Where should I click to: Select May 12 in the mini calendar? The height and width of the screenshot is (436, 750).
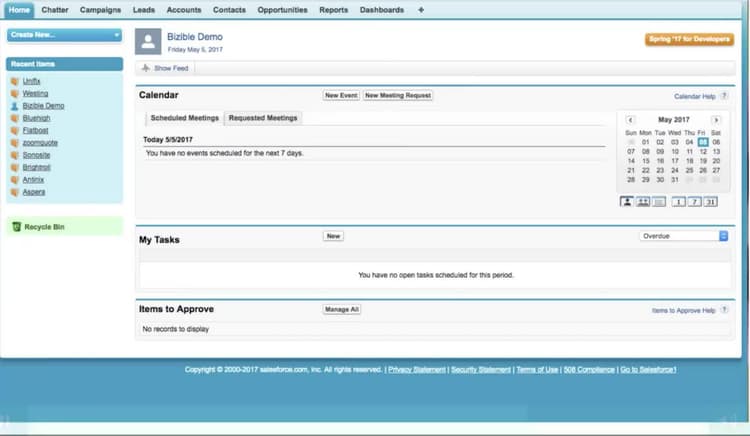(x=703, y=152)
